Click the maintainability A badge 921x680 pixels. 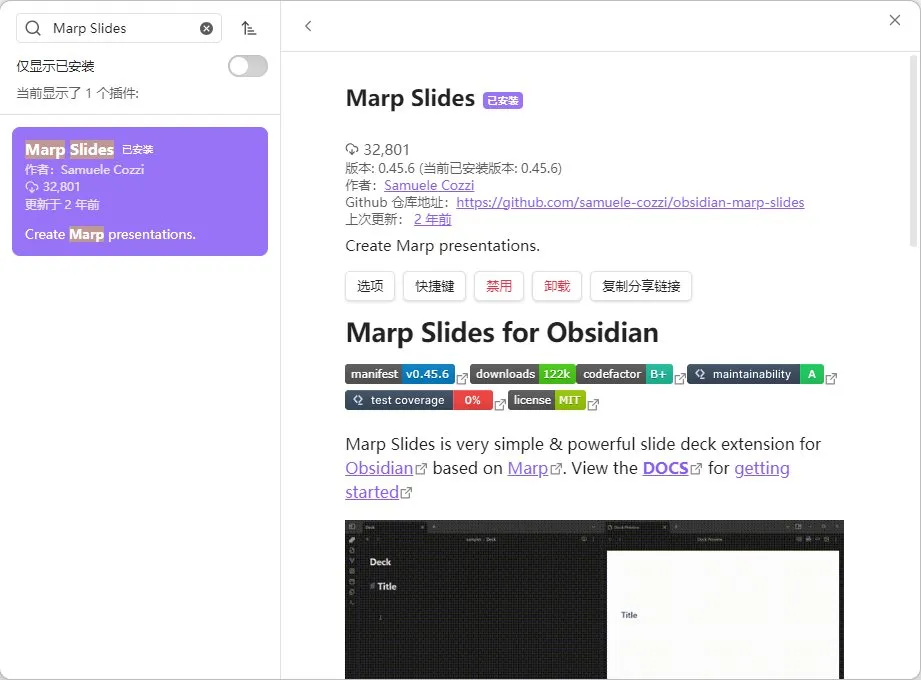756,374
